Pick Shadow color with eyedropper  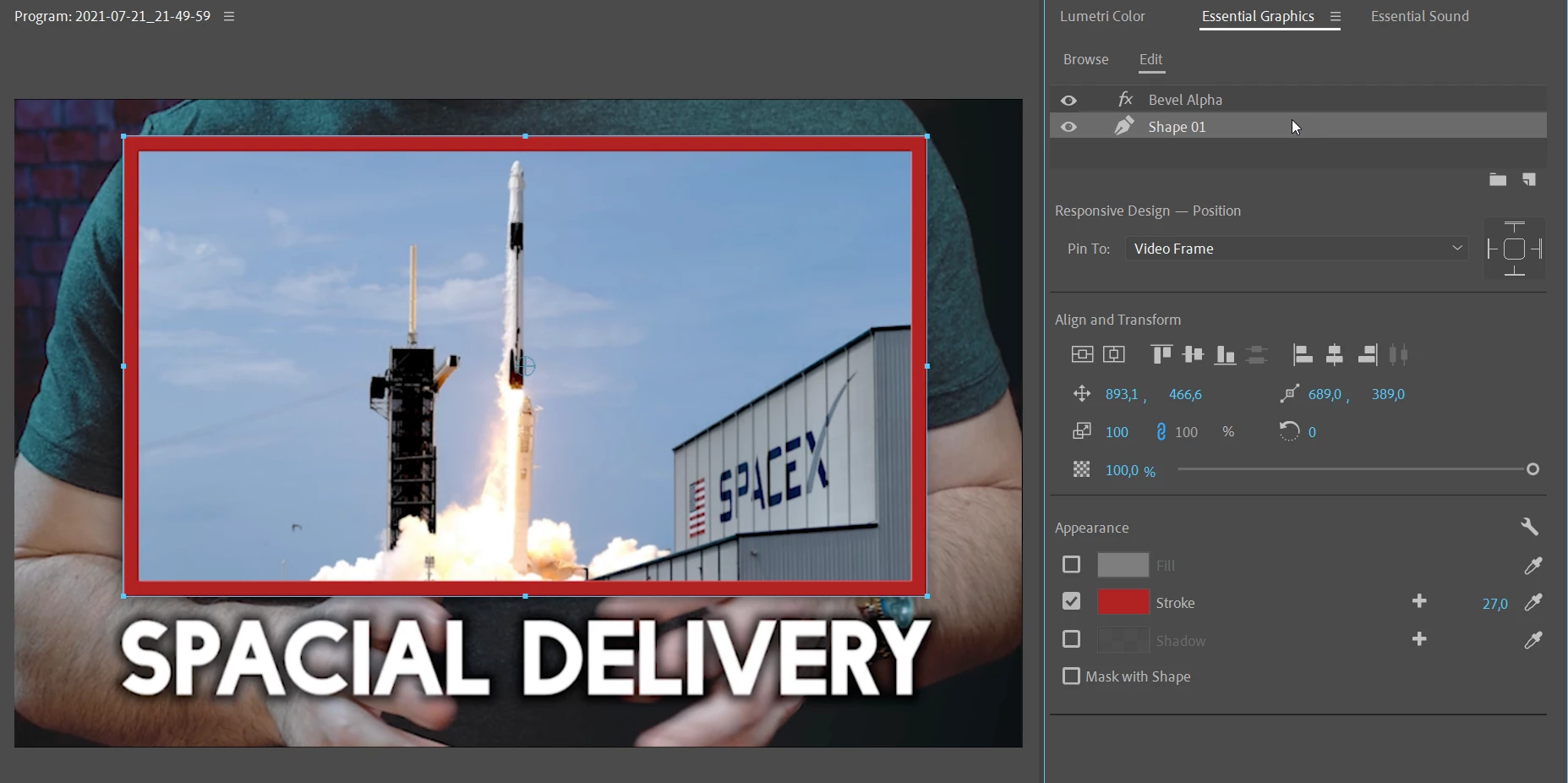pos(1532,640)
